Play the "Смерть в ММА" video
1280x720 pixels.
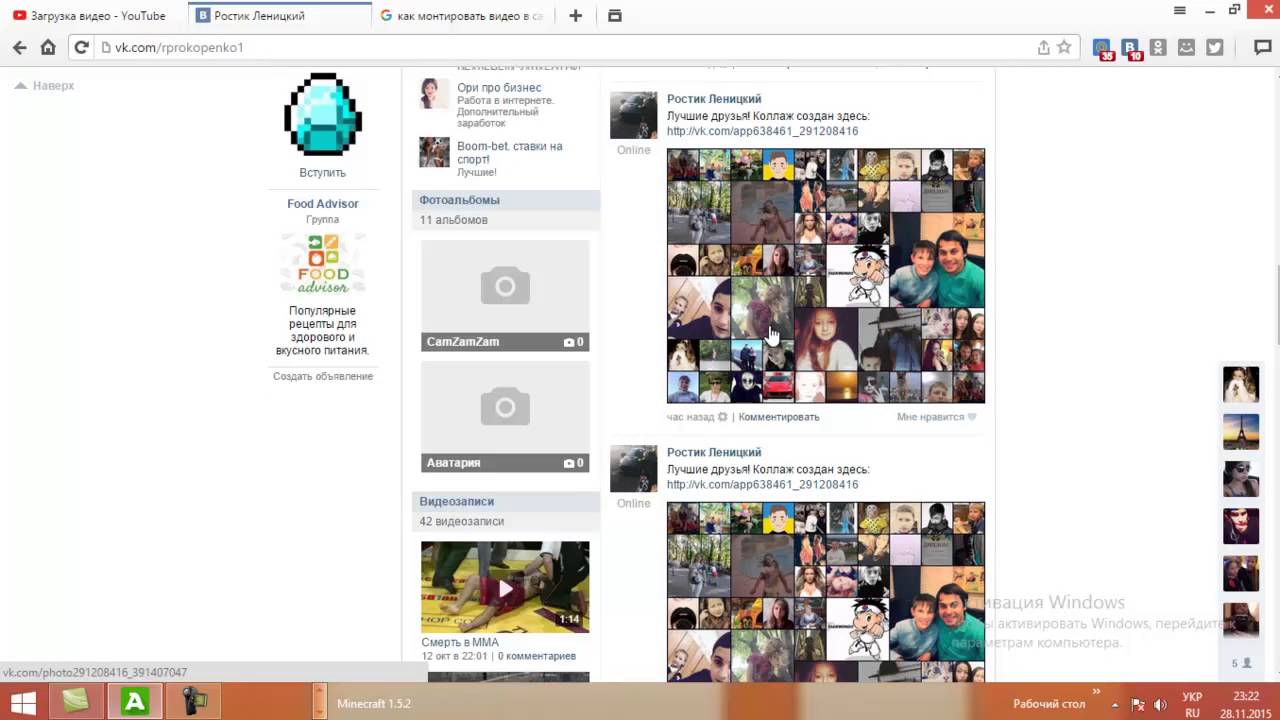505,587
